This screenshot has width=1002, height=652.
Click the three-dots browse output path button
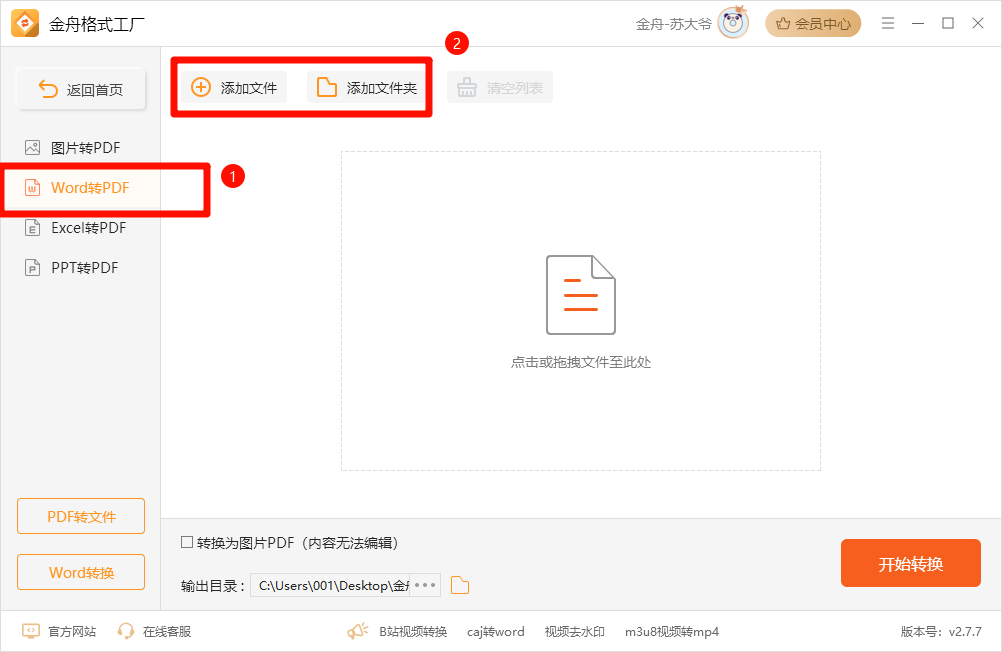(x=425, y=586)
